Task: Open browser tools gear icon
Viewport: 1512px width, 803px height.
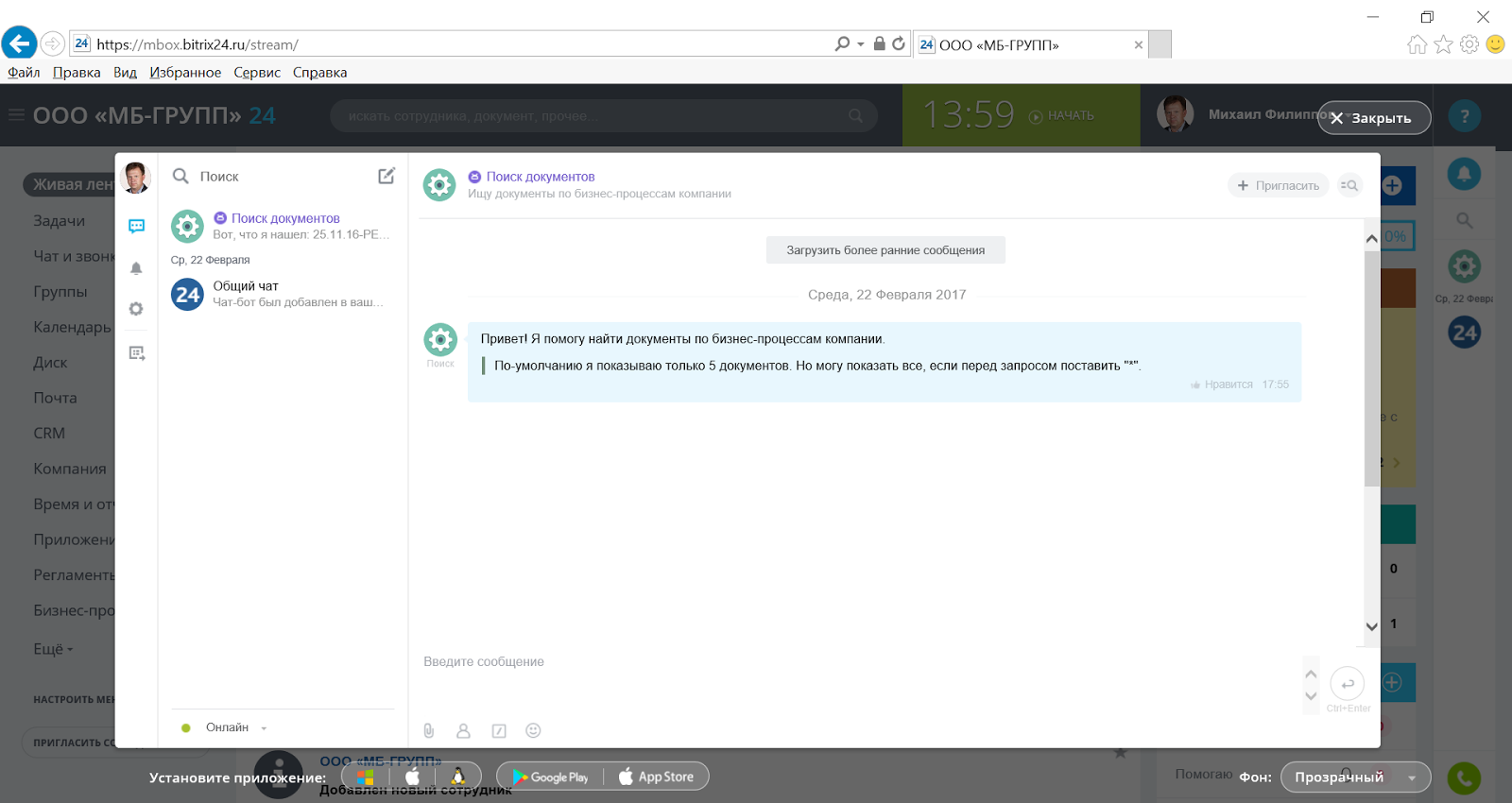Action: tap(1469, 44)
